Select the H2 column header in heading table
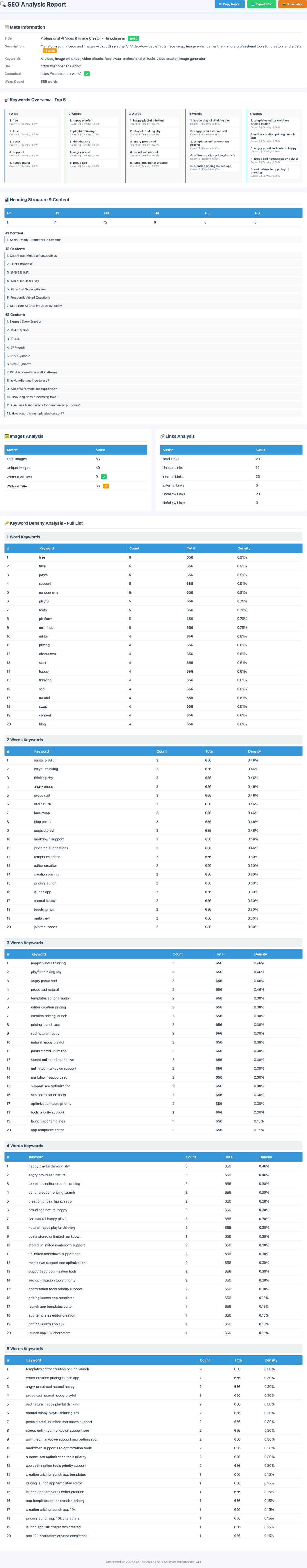 click(57, 213)
